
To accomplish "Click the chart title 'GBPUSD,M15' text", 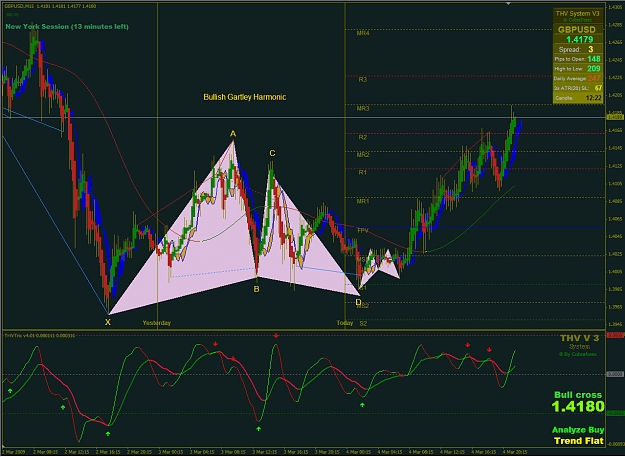I will pyautogui.click(x=18, y=6).
